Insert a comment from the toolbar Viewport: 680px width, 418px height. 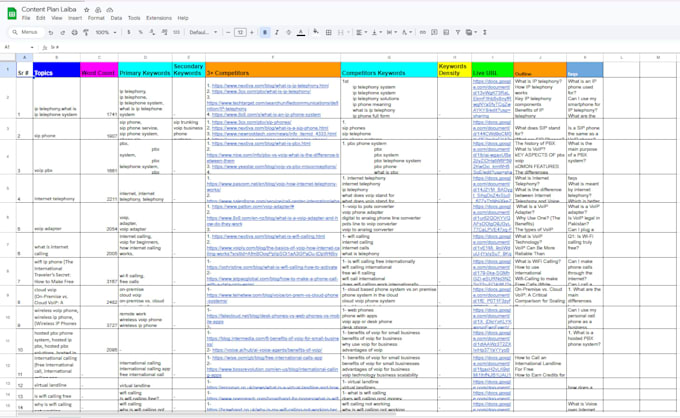[434, 33]
